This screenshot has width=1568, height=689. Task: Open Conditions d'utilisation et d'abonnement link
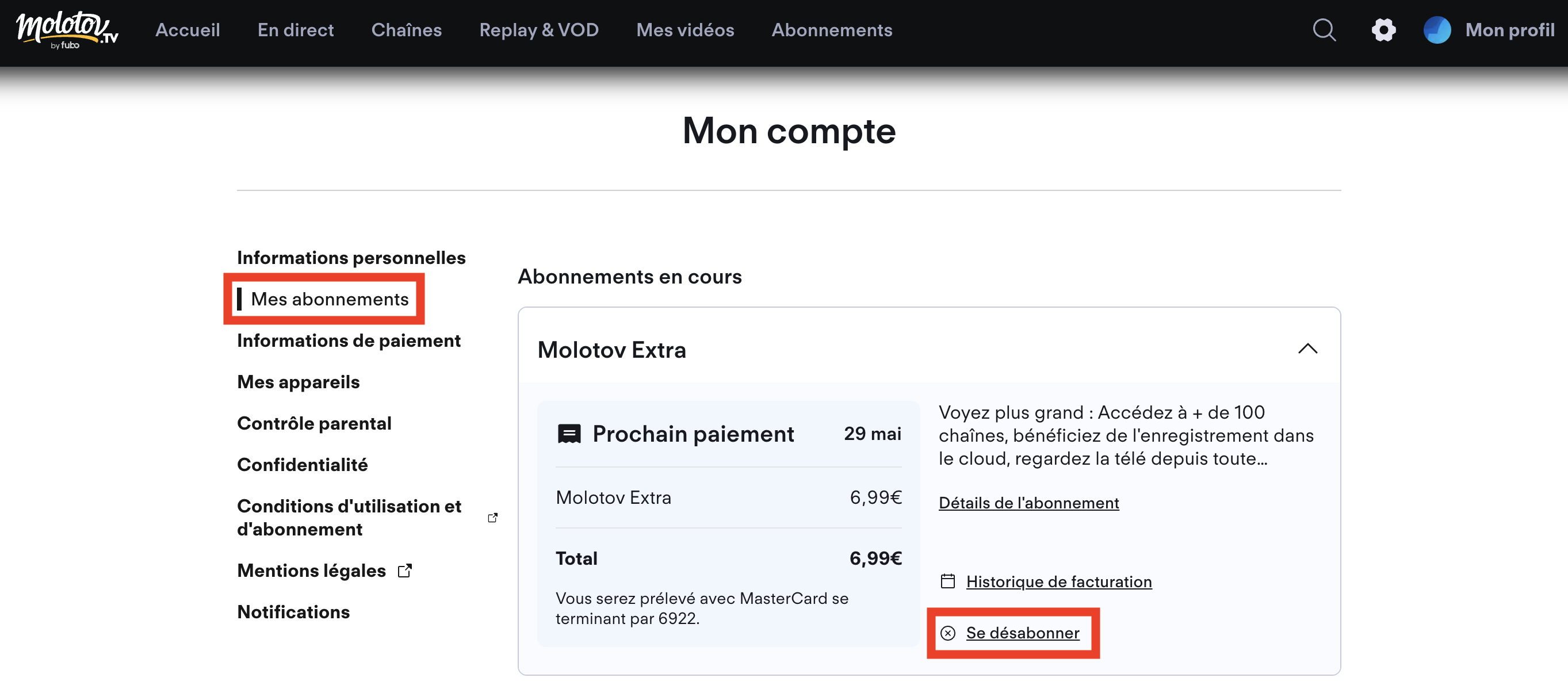[x=349, y=518]
